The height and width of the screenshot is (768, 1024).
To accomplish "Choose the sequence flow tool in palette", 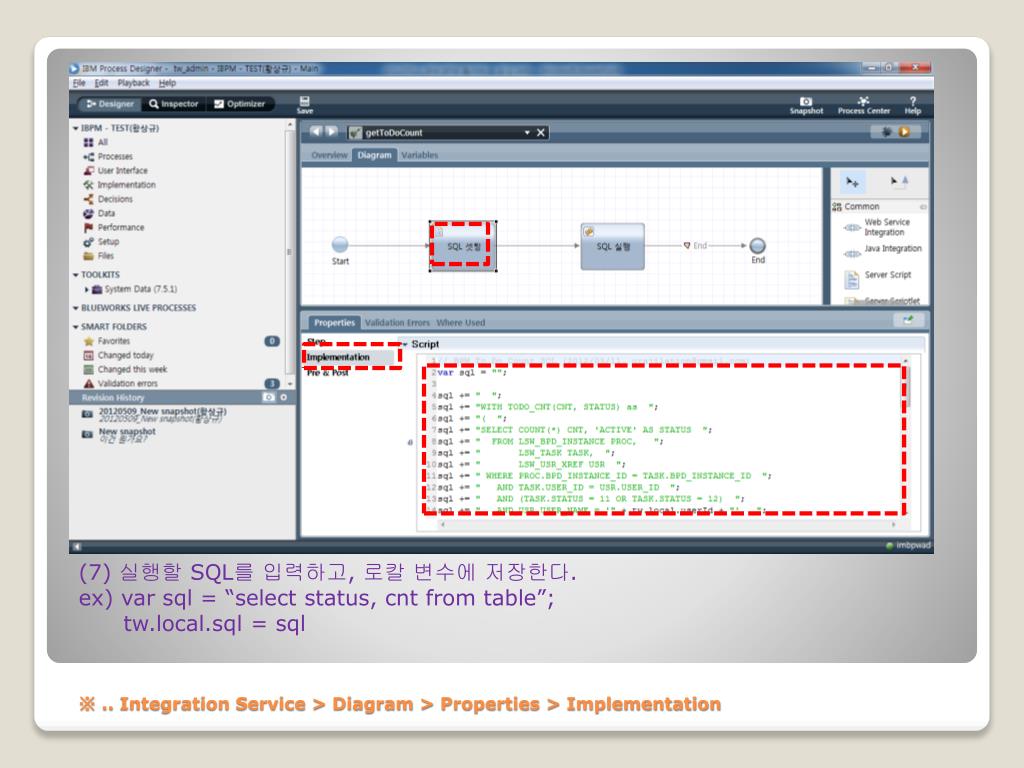I will coord(899,182).
